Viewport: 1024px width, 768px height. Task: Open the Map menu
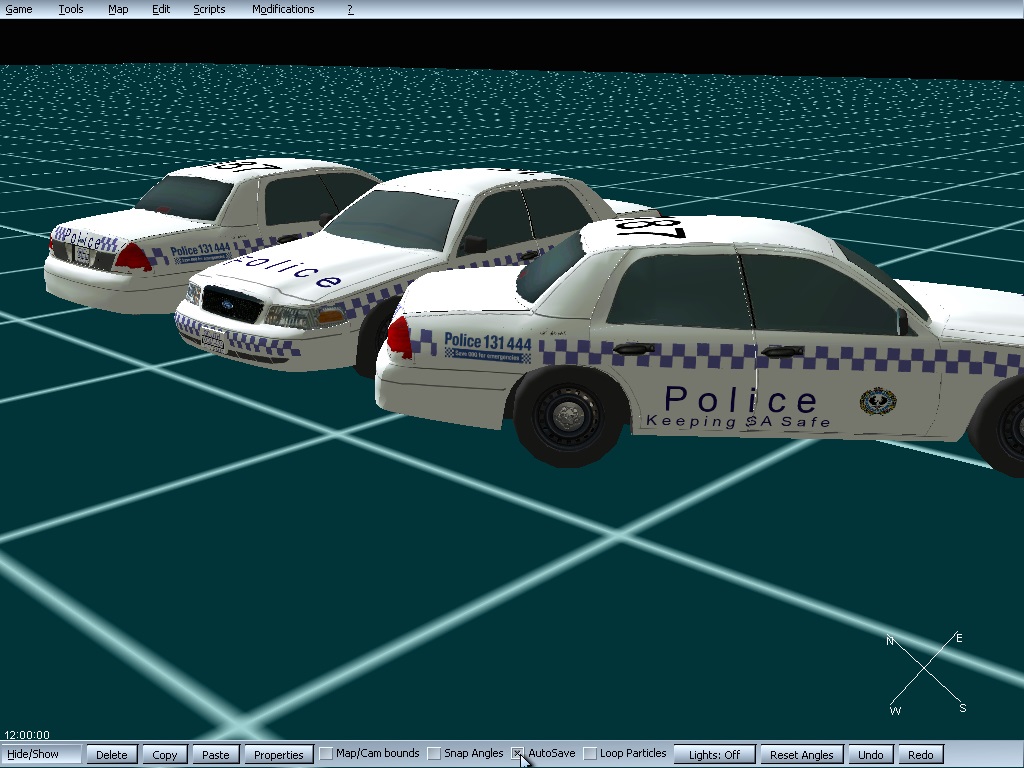[118, 9]
